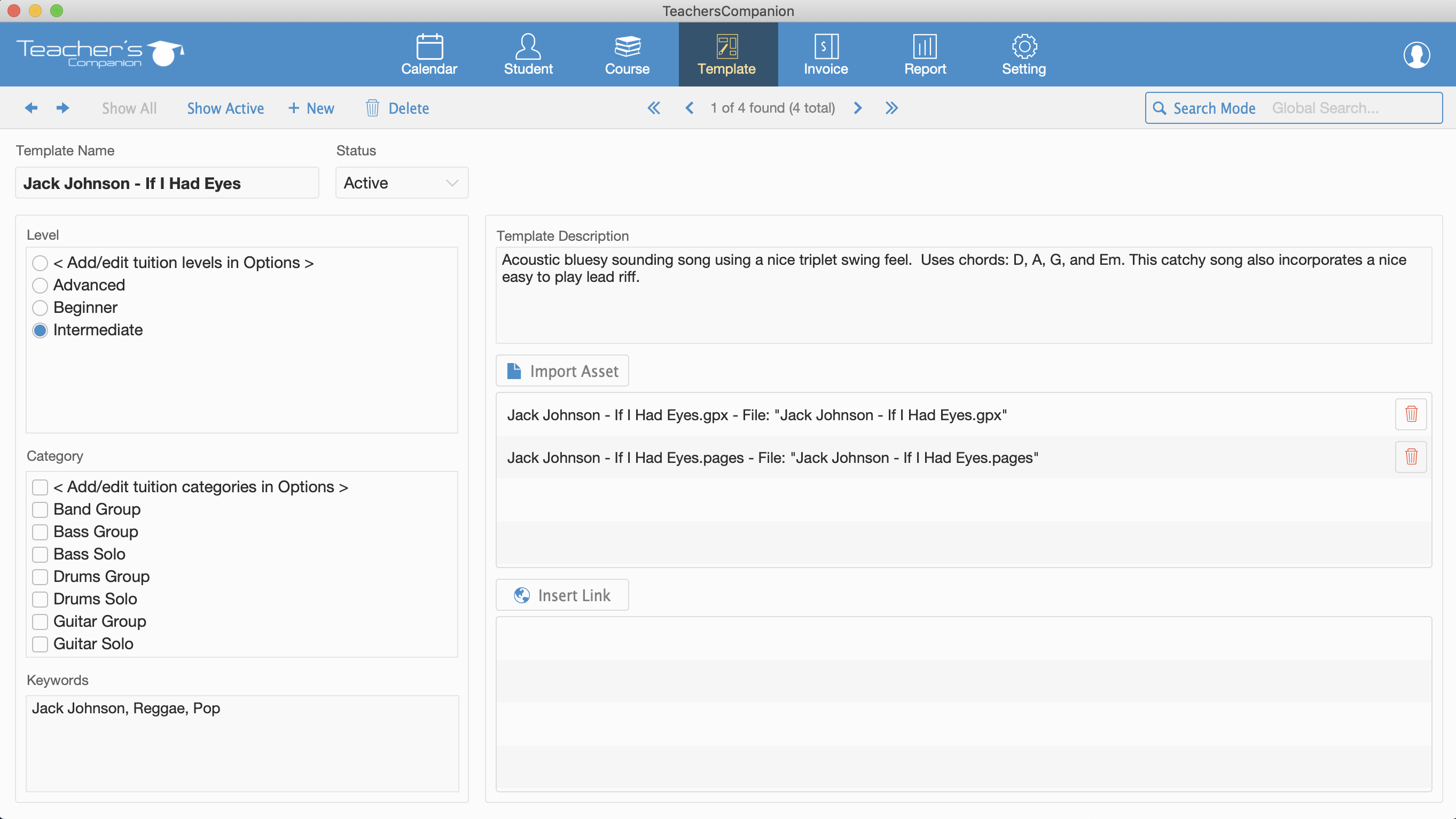Click the Search Mode label
Screen dimensions: 1456x819
click(x=1214, y=108)
